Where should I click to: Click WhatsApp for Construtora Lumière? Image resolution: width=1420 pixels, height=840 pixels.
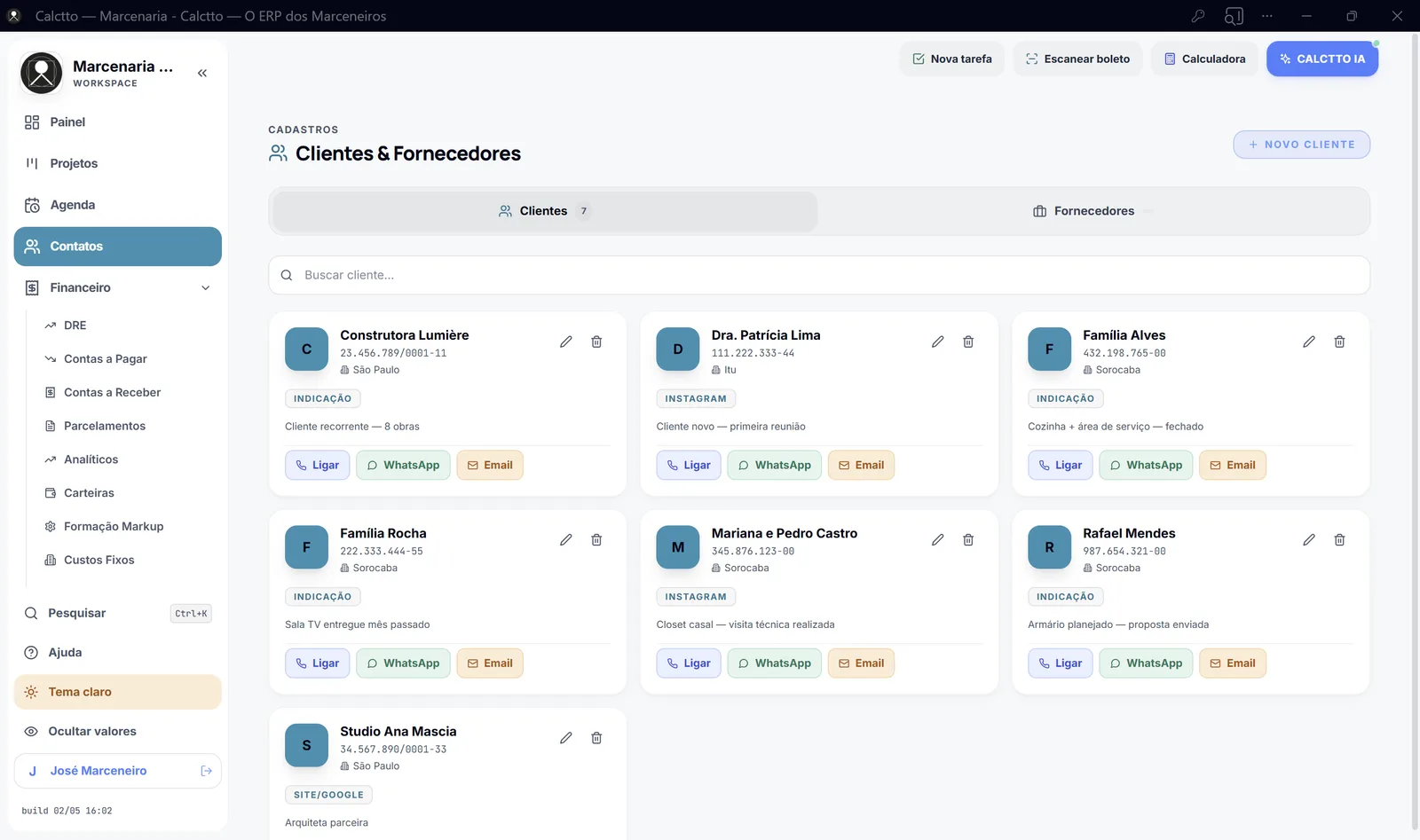point(403,465)
